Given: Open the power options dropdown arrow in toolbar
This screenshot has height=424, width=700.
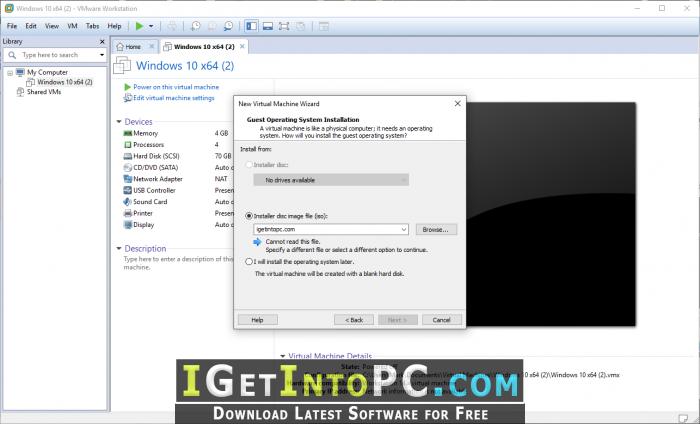Looking at the screenshot, I should point(151,26).
